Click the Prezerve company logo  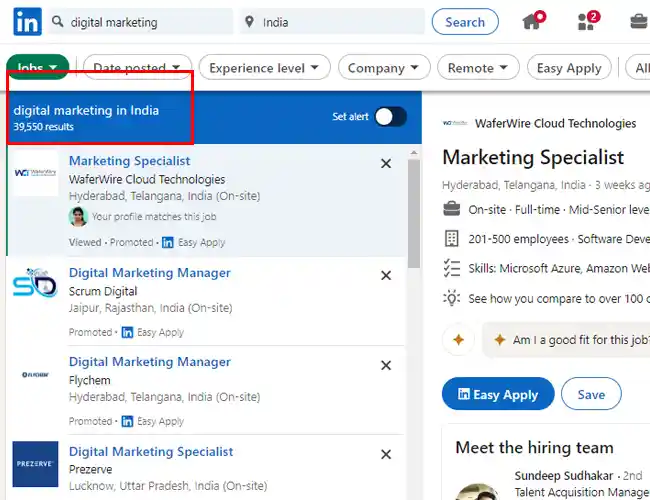click(35, 464)
